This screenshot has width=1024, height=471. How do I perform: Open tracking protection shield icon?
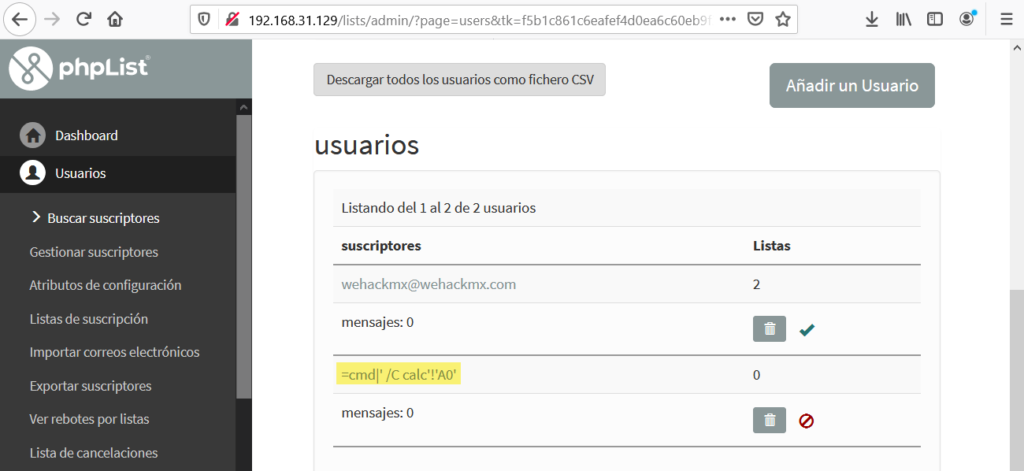(204, 20)
